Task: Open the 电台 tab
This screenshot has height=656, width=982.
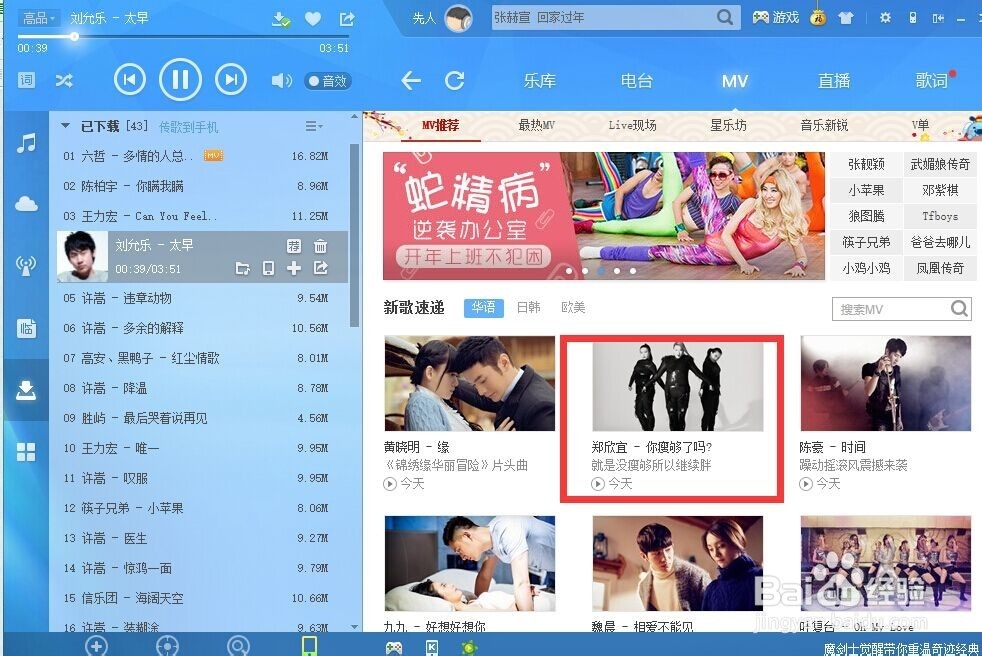Action: point(636,81)
